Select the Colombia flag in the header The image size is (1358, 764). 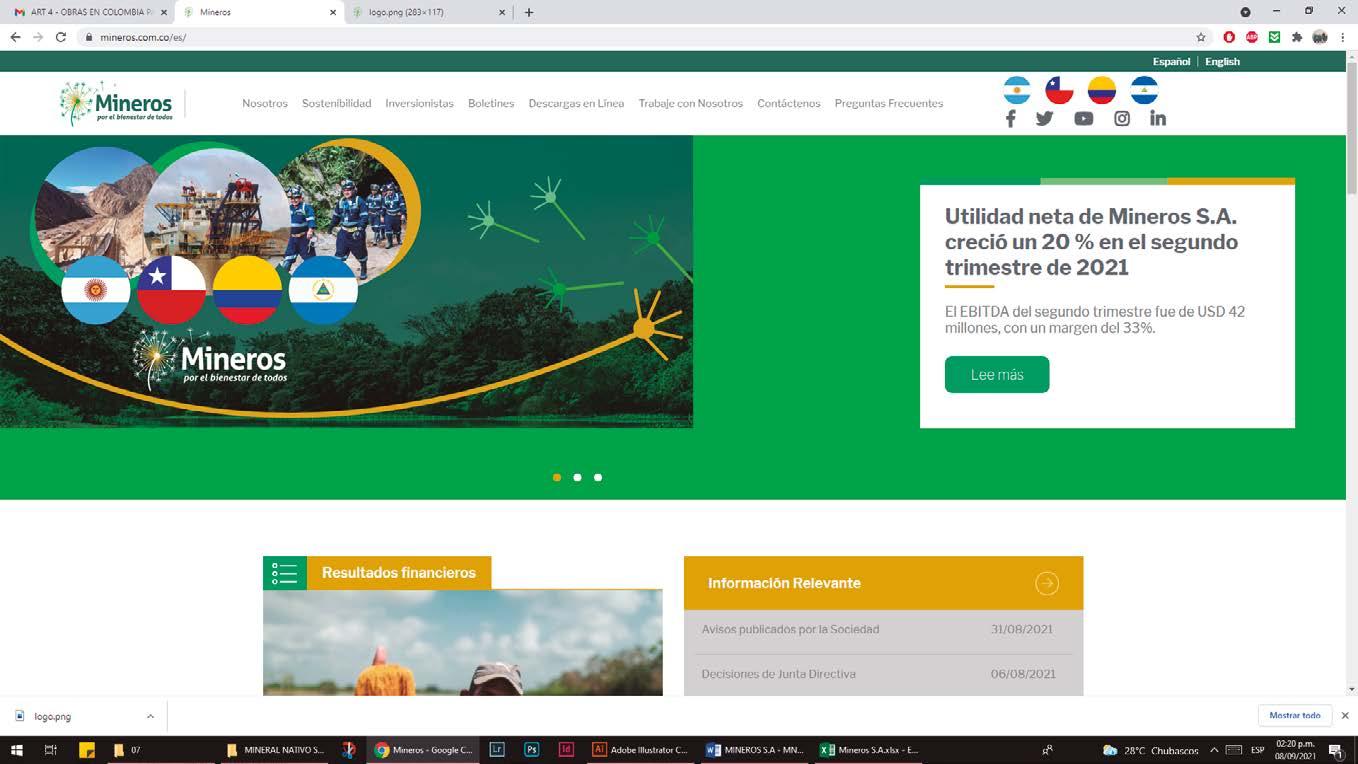pyautogui.click(x=1102, y=91)
